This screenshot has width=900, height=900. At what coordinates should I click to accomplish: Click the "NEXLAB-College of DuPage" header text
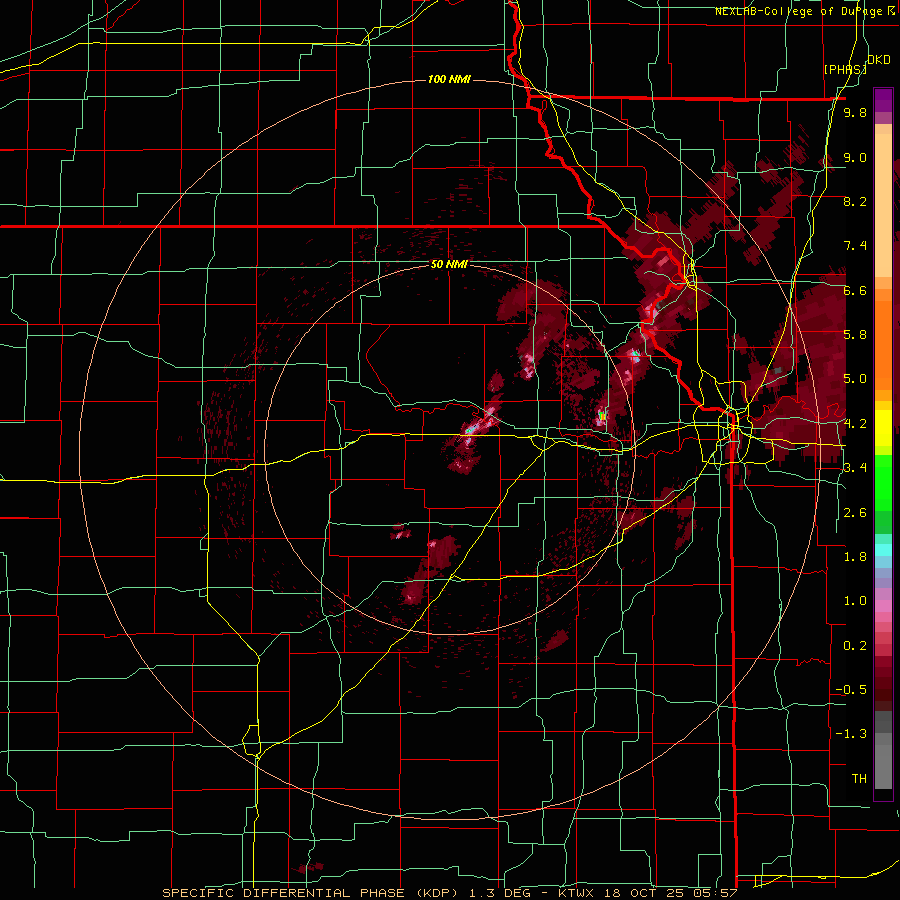coord(801,11)
